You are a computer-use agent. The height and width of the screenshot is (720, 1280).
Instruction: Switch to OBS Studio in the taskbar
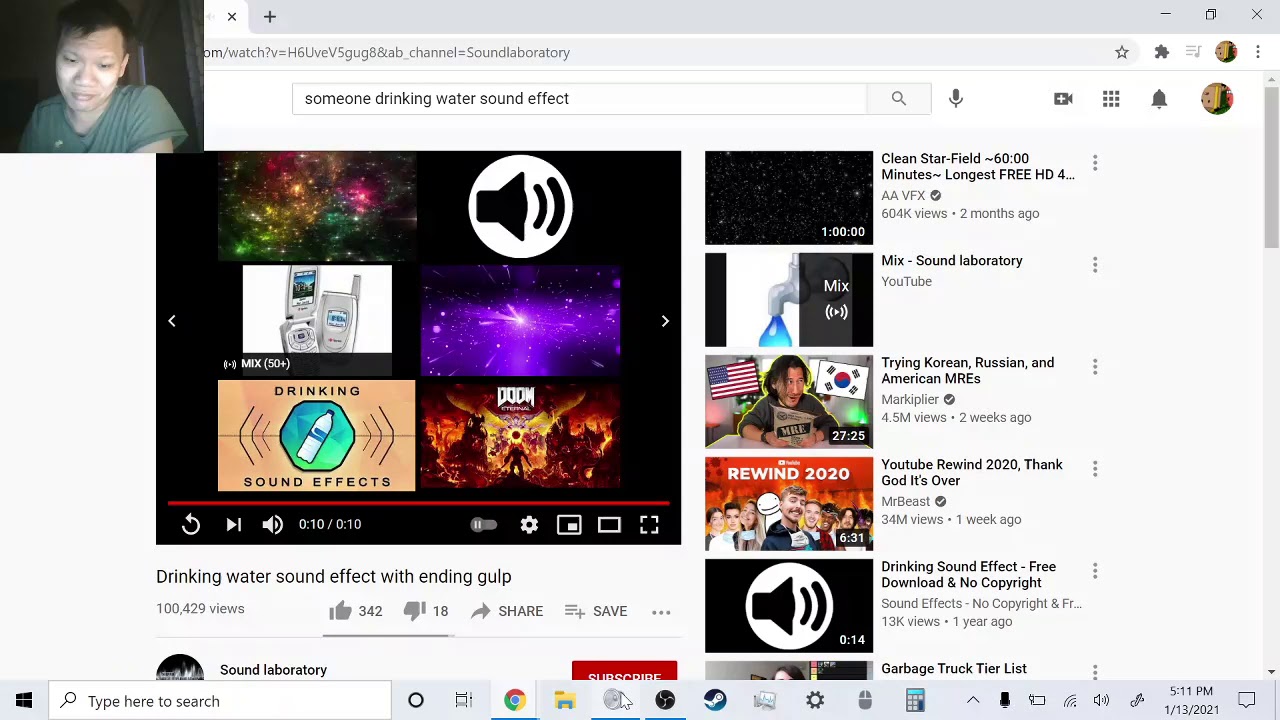click(x=665, y=701)
